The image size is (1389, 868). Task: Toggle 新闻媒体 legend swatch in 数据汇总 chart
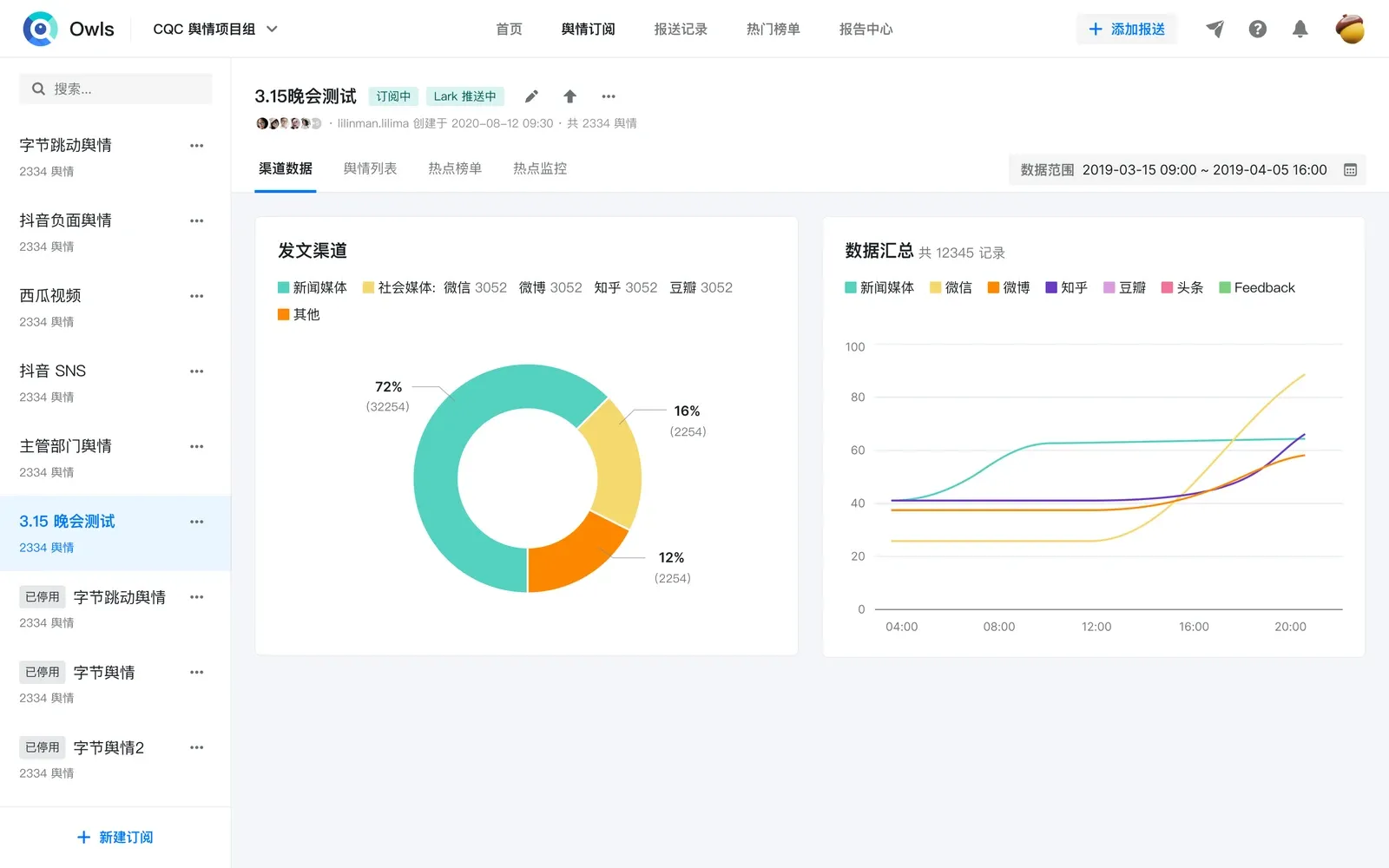pos(851,287)
